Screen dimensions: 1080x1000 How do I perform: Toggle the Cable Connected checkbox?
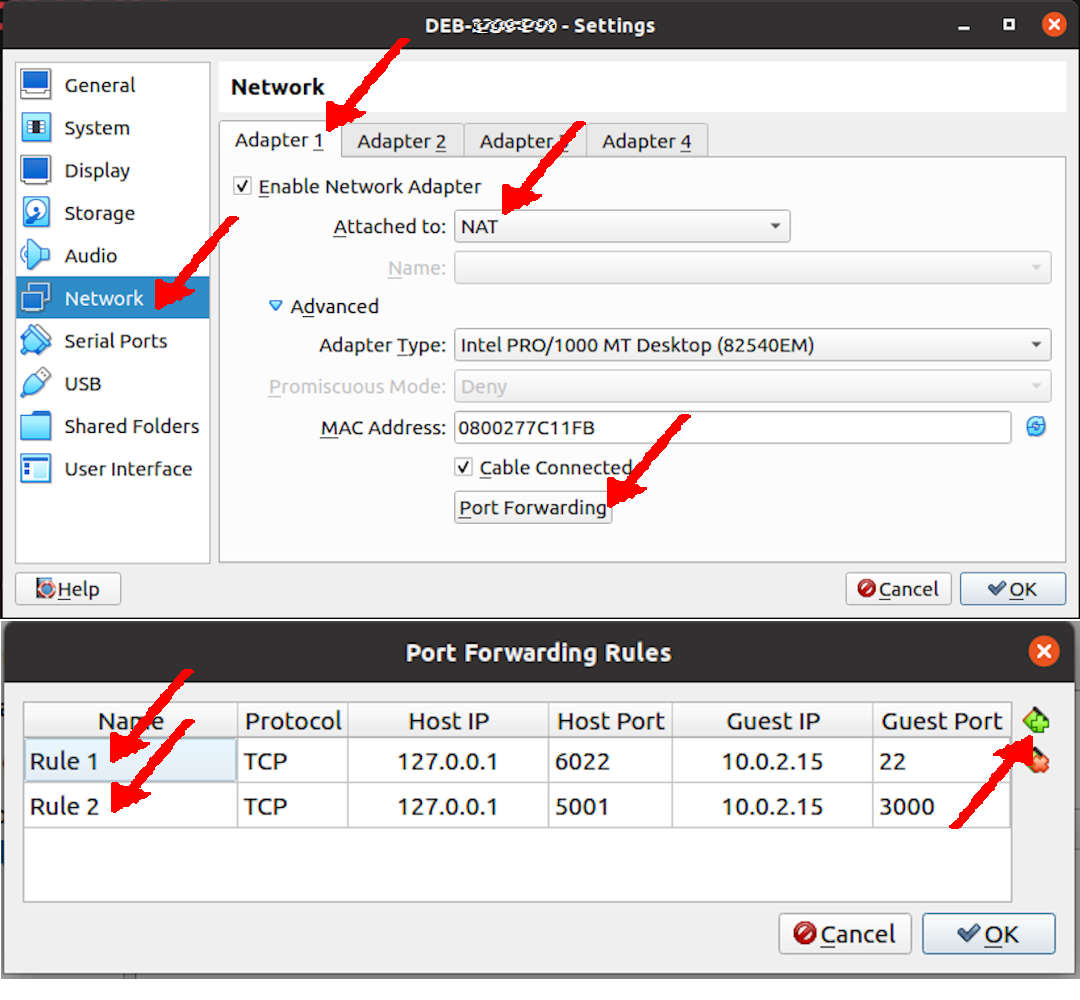tap(464, 467)
